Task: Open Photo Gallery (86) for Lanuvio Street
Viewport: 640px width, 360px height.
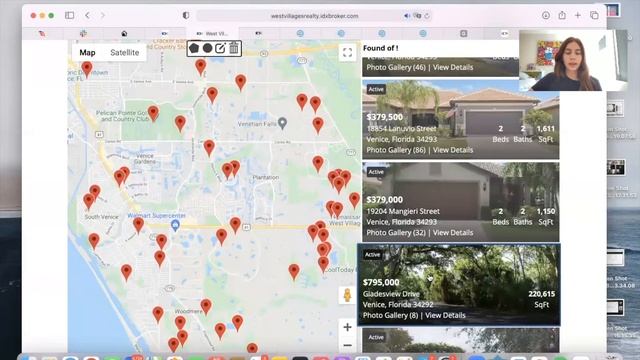Action: (x=396, y=150)
